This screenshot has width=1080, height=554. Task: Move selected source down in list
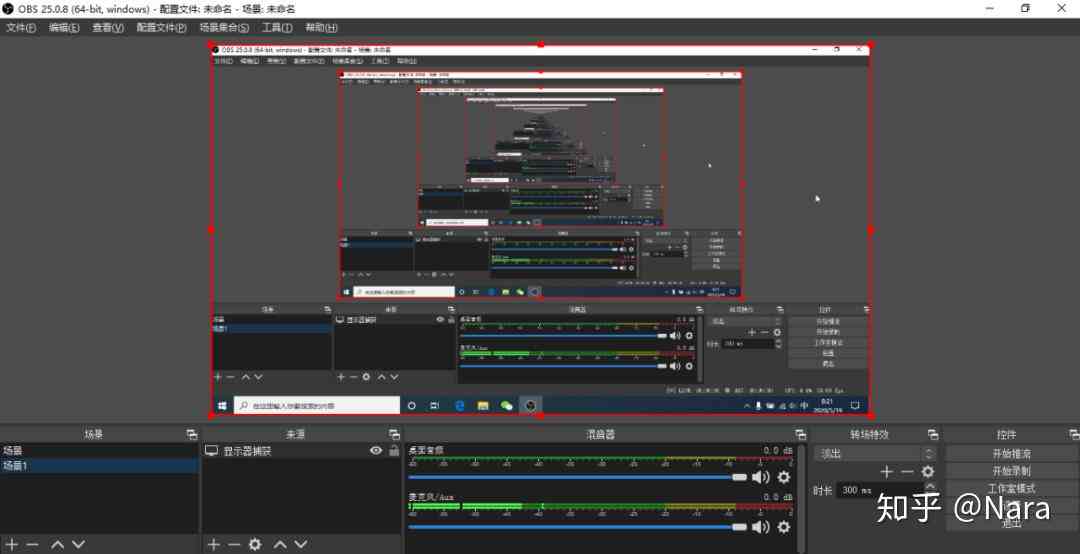[x=300, y=544]
